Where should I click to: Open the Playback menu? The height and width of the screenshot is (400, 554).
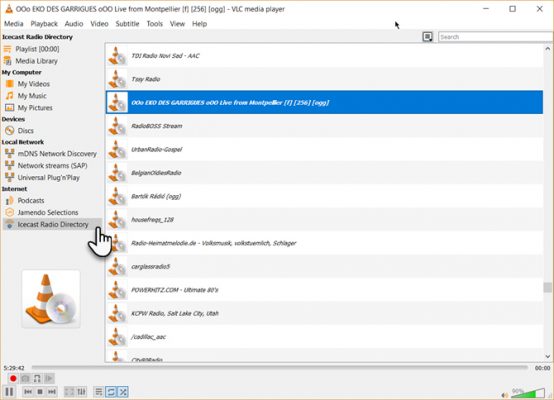pos(44,24)
